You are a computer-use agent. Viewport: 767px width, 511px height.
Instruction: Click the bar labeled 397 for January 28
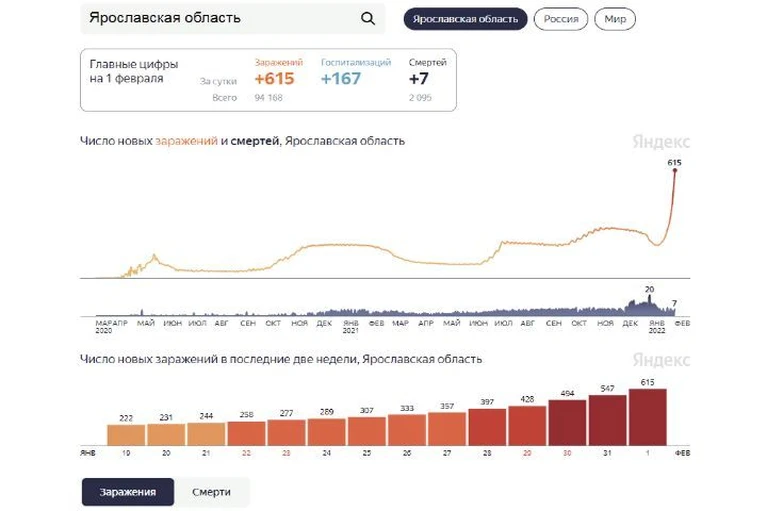pos(487,427)
